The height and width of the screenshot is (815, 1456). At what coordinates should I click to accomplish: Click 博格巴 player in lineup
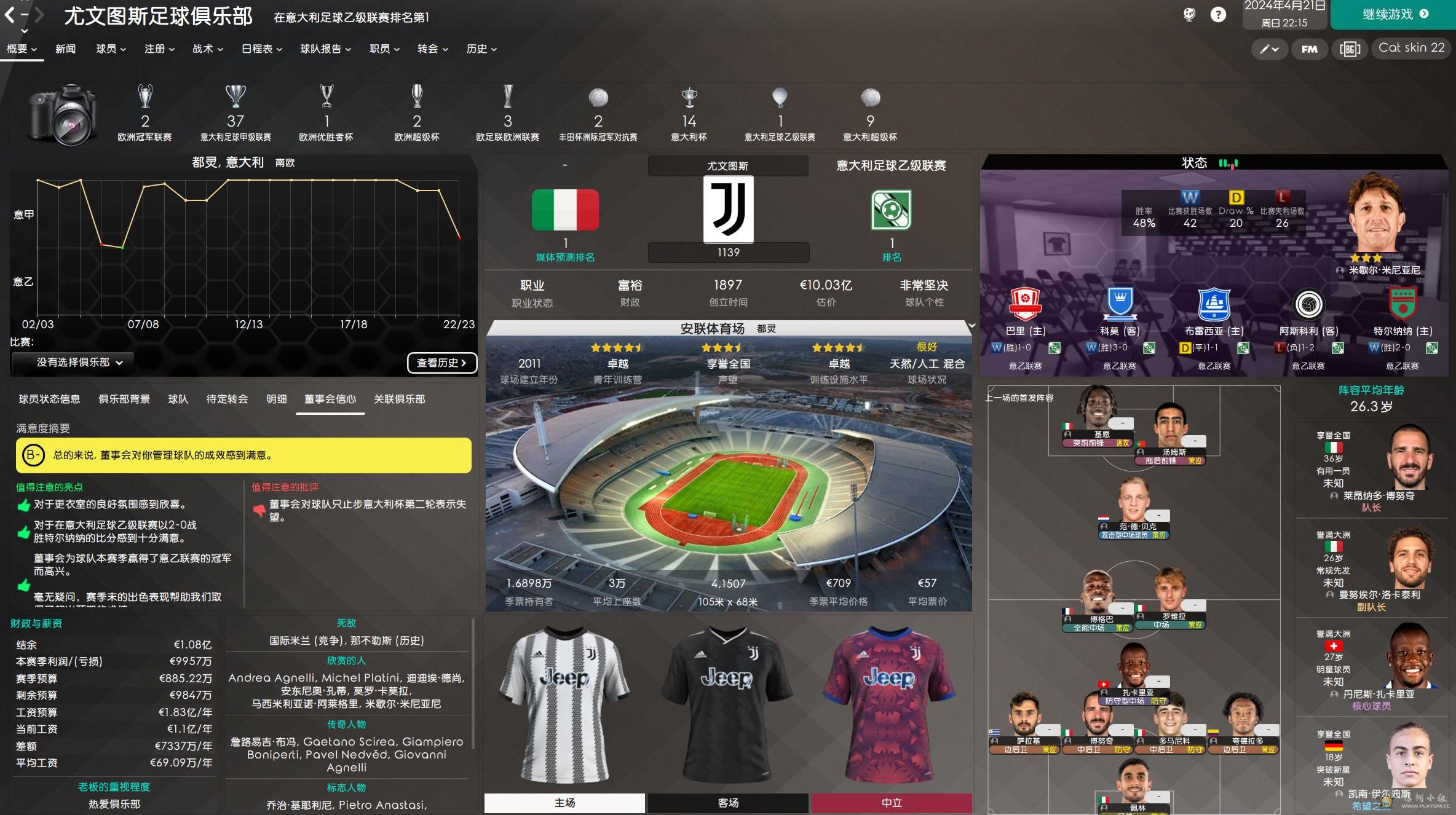click(1099, 601)
